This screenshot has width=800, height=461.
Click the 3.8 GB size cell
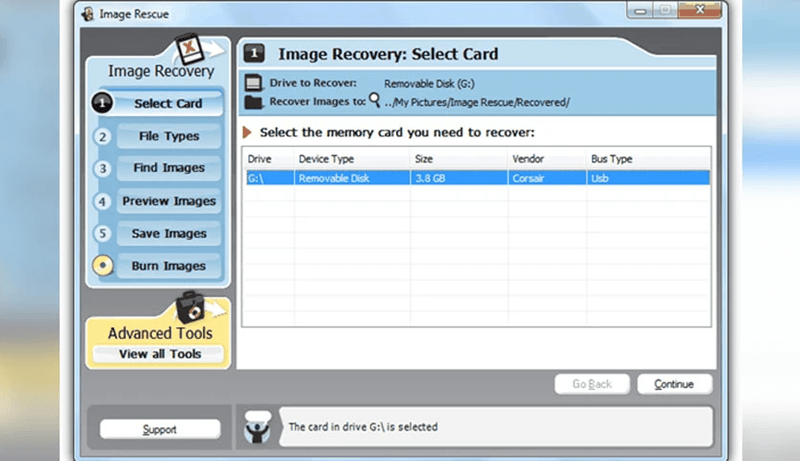pos(459,178)
